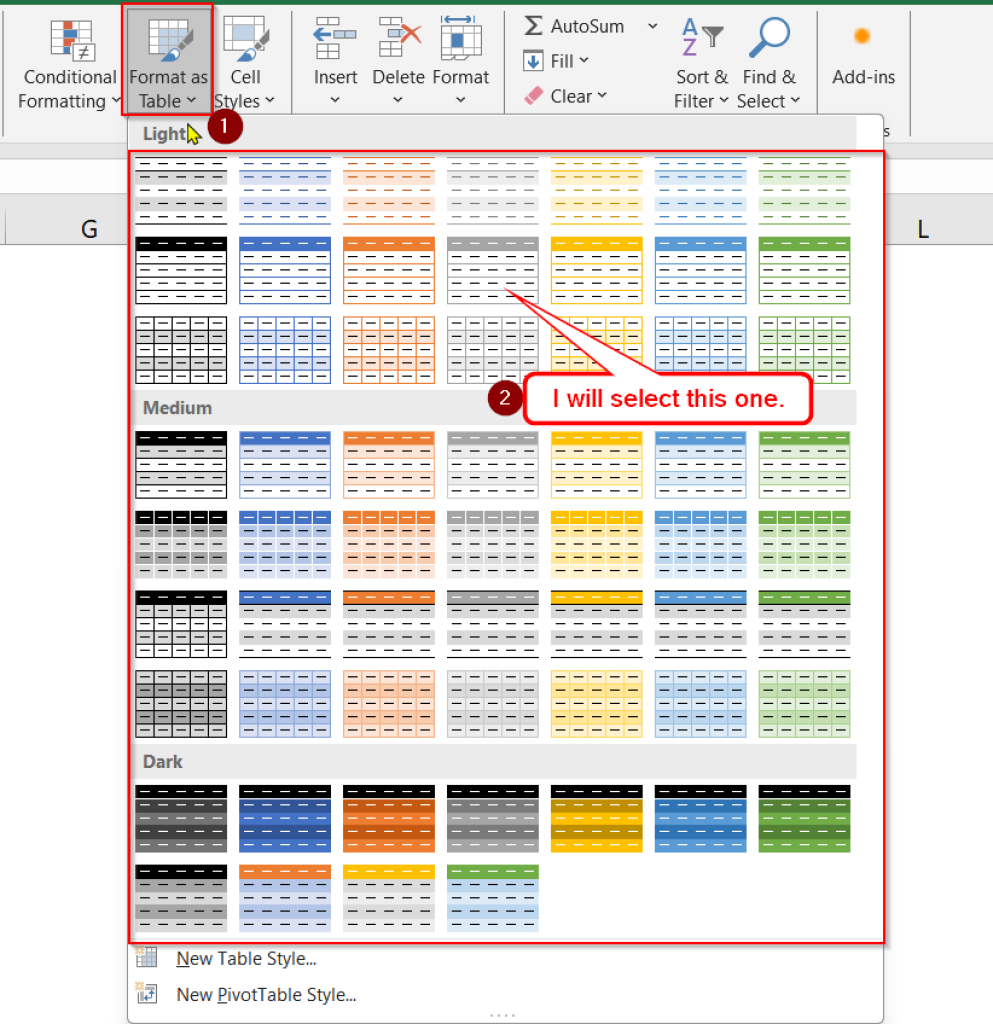Click the Delete cells icon

tap(398, 40)
